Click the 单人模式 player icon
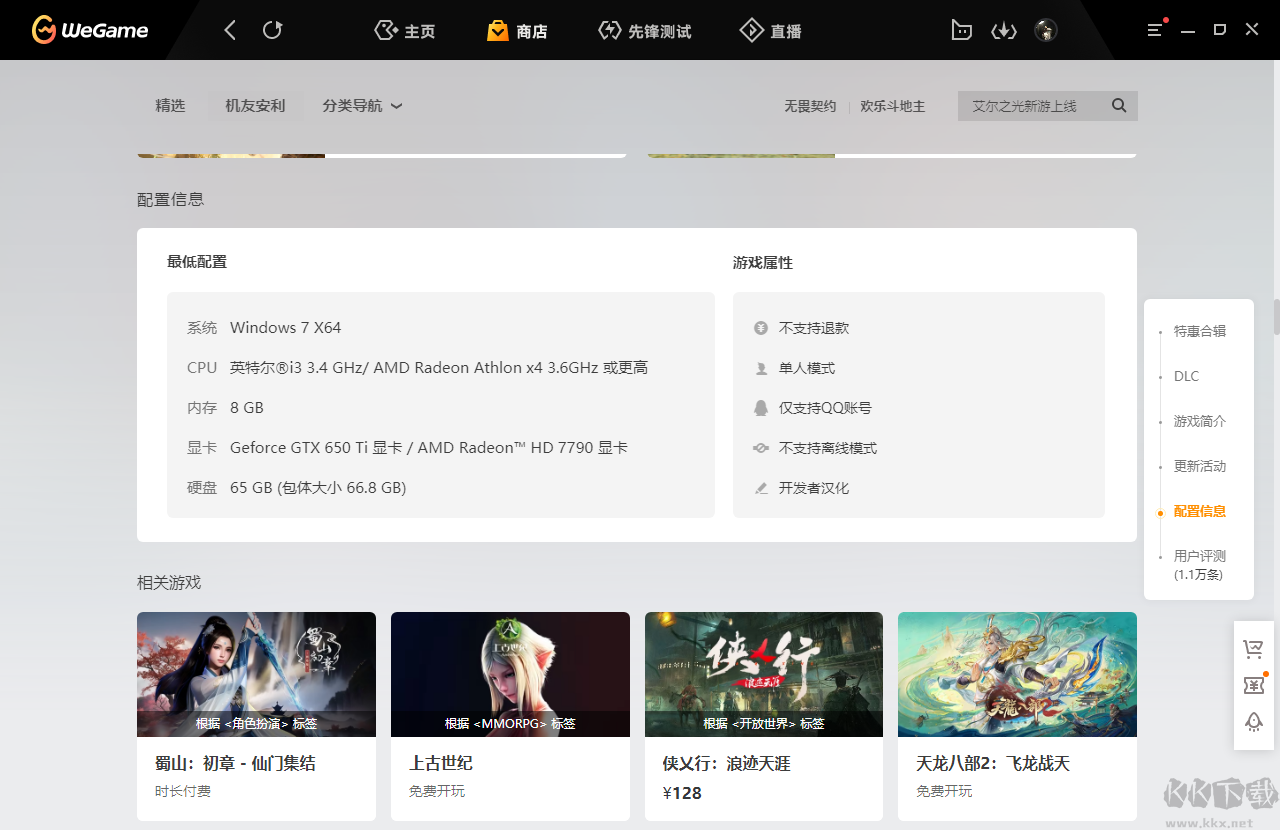 click(761, 368)
